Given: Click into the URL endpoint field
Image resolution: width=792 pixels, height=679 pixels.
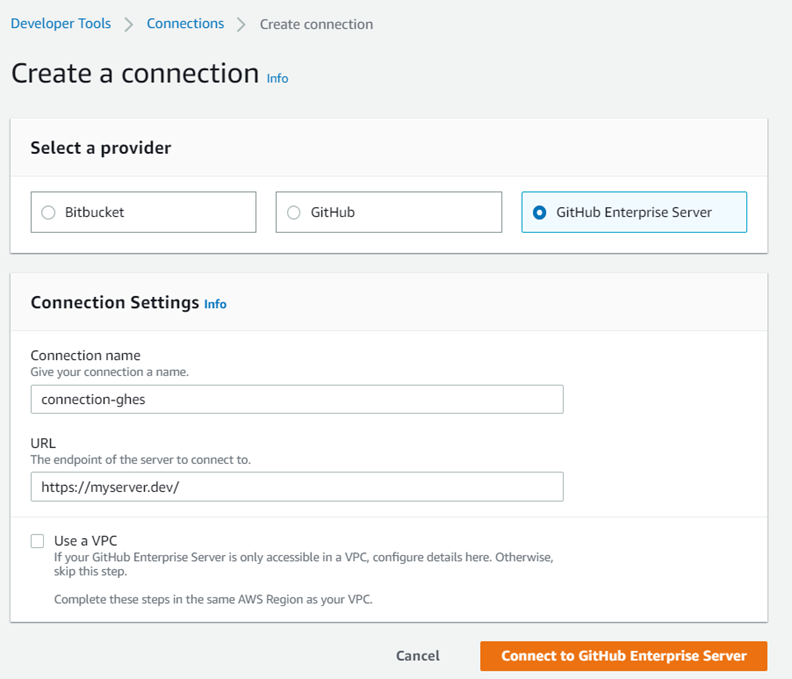Looking at the screenshot, I should click(x=297, y=487).
